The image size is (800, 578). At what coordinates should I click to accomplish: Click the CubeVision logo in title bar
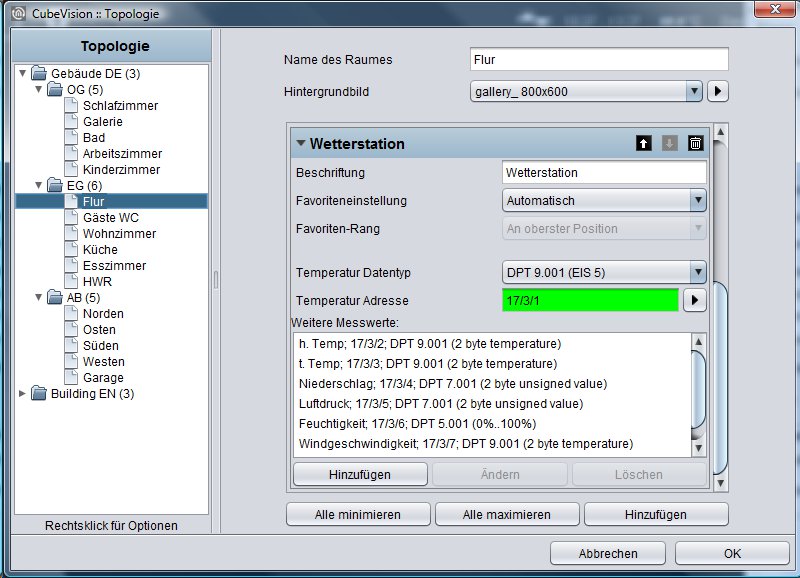pos(19,13)
